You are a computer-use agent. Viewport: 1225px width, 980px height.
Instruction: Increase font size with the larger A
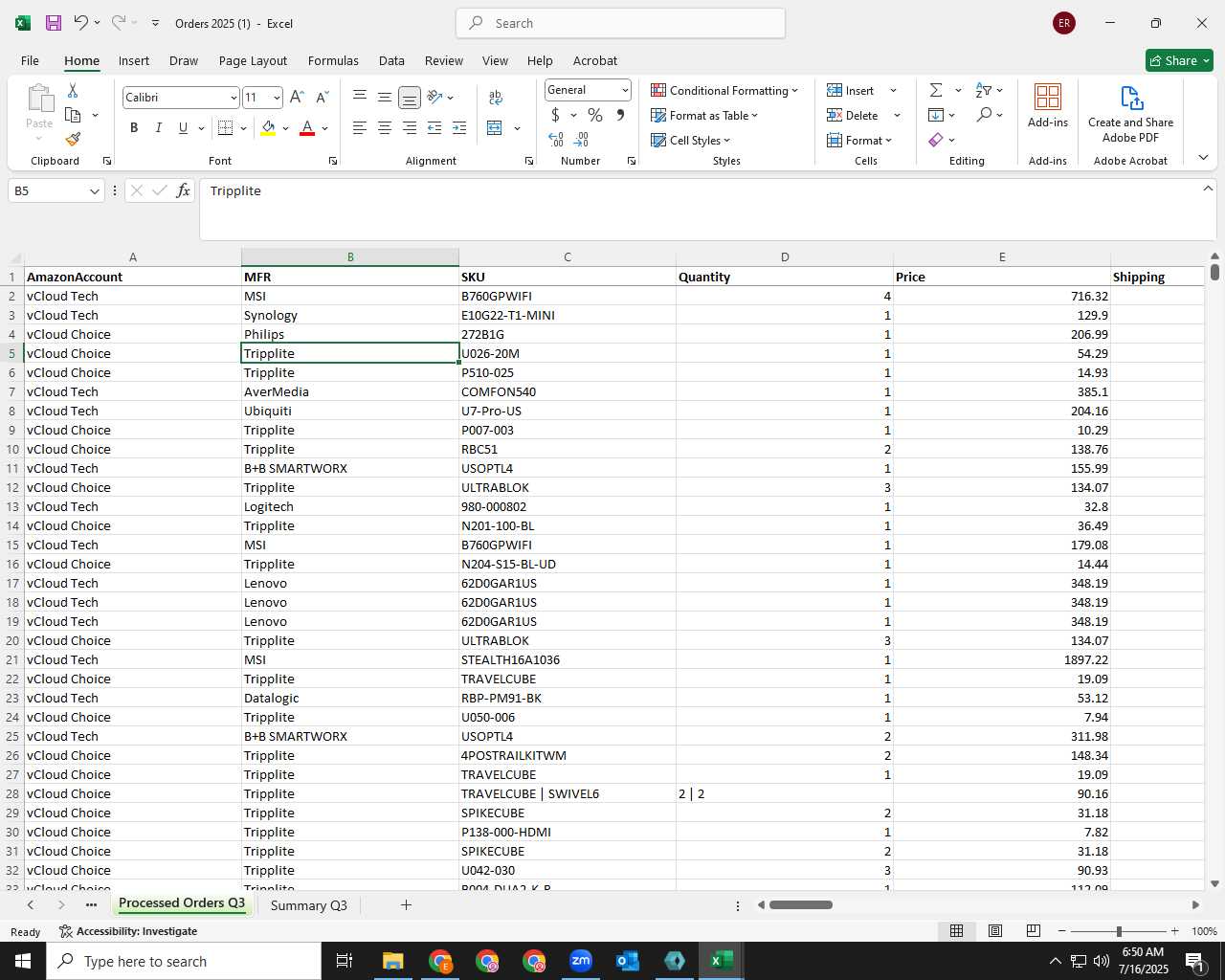point(297,97)
